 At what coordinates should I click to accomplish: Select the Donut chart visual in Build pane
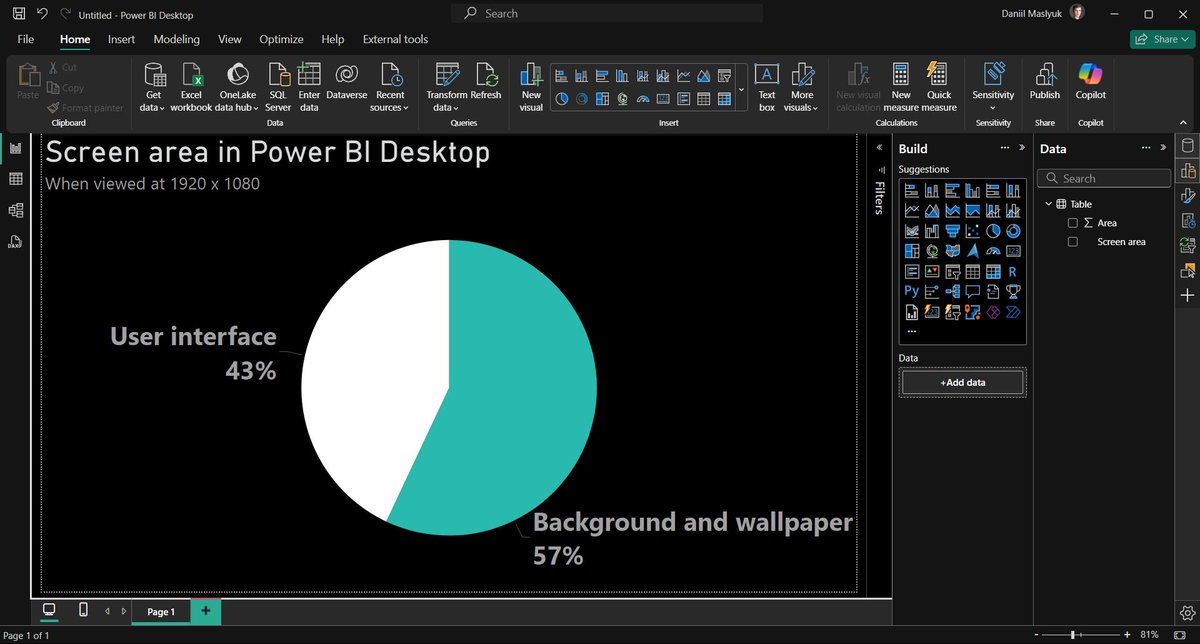pos(1013,231)
